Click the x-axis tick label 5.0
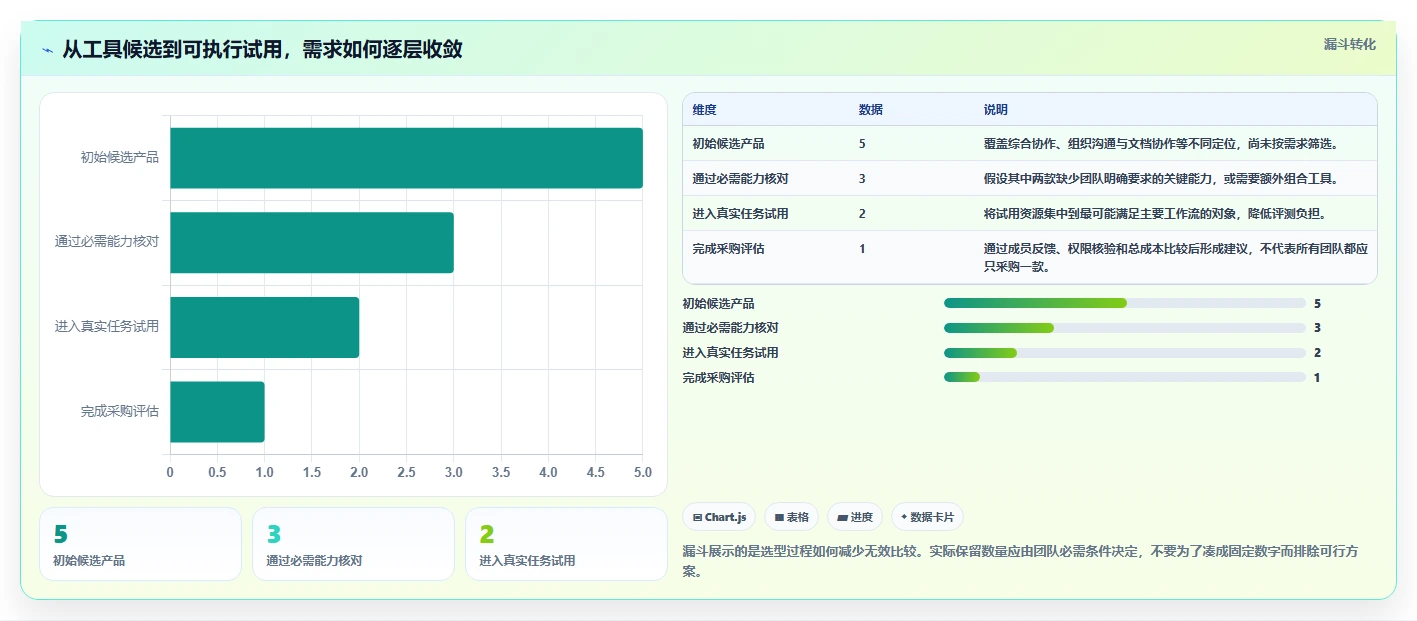 pyautogui.click(x=643, y=472)
